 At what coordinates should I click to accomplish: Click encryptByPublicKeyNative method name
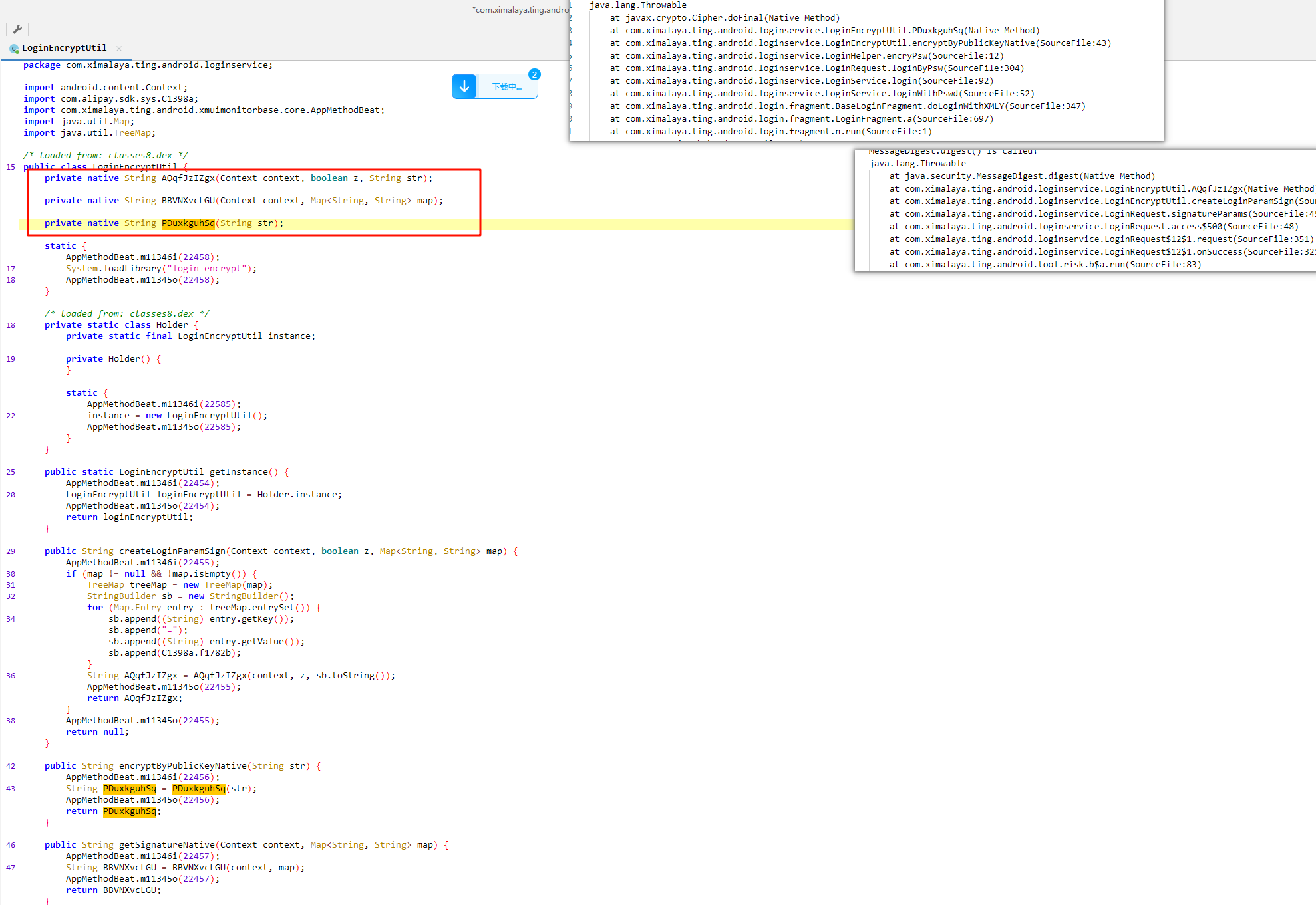(183, 766)
